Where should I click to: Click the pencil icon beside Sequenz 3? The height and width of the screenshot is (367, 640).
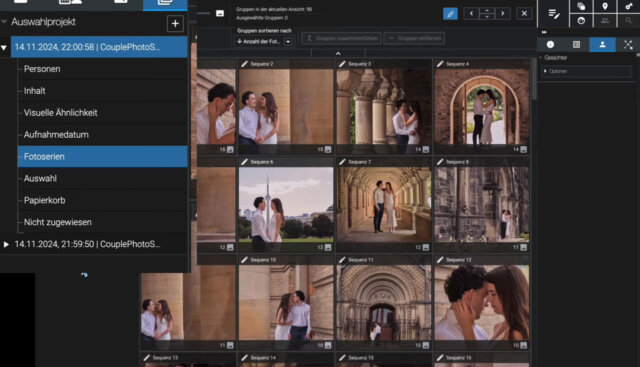[342, 64]
